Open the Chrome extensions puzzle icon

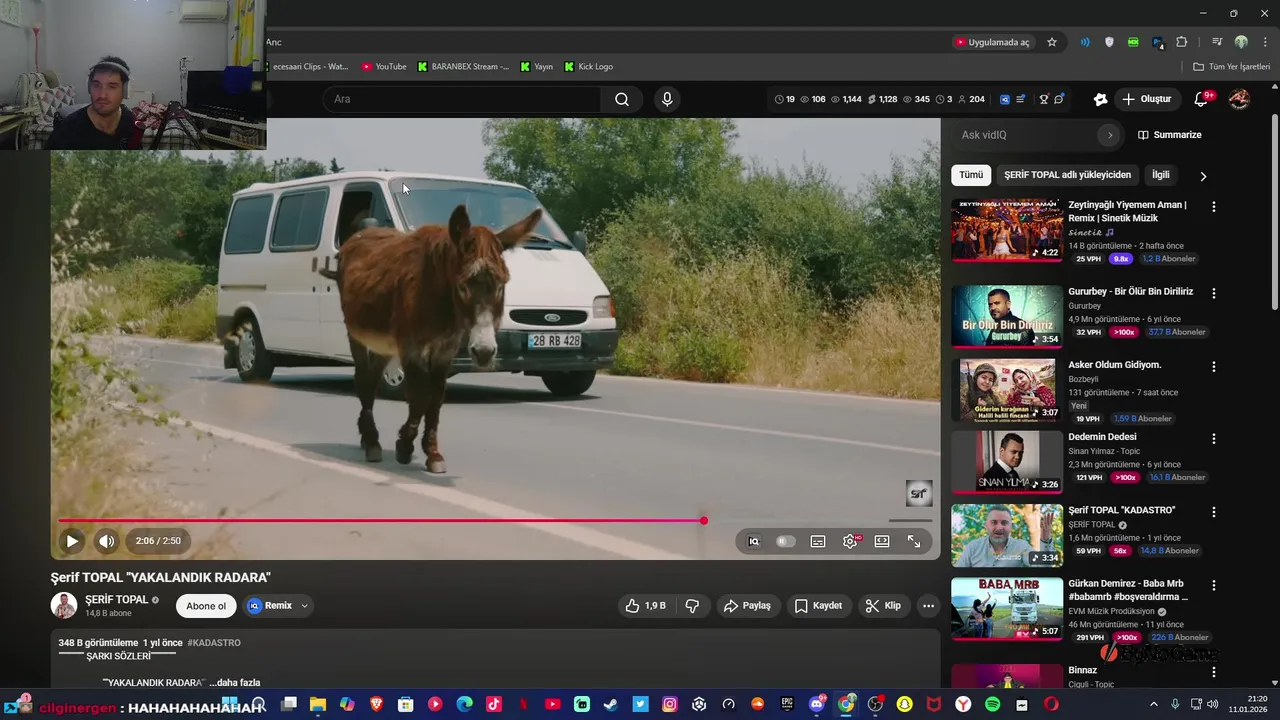click(1182, 42)
